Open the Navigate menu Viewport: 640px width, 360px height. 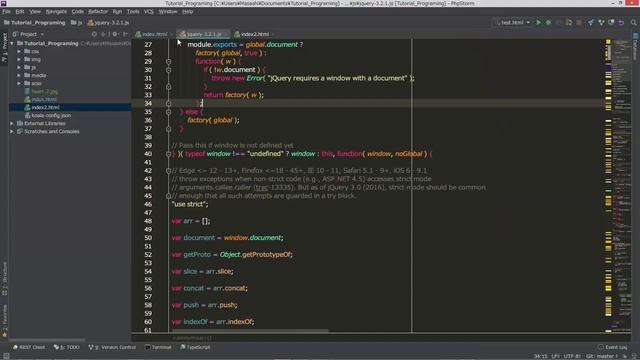coord(56,11)
